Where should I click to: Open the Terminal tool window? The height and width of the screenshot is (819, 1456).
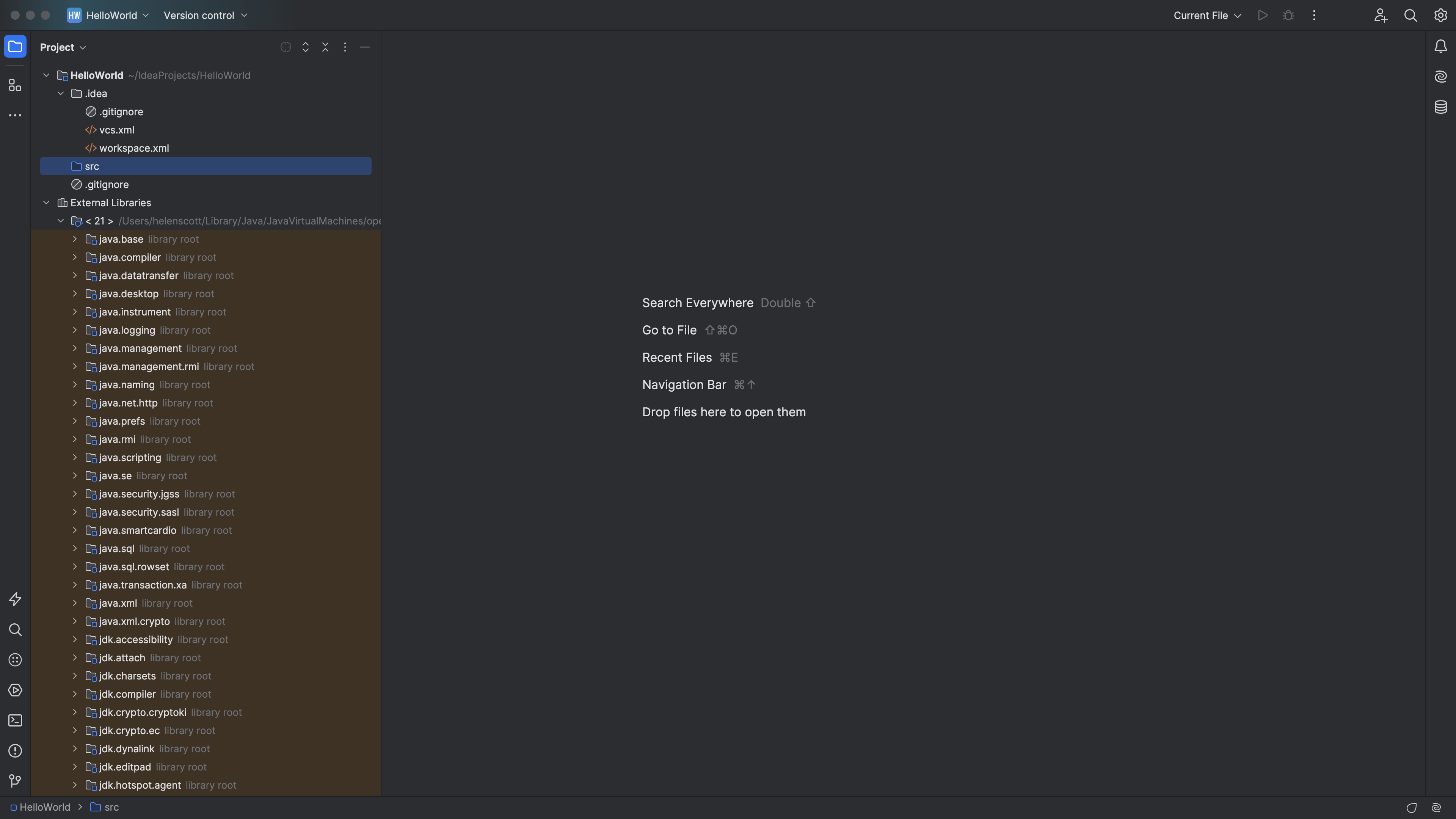[15, 720]
